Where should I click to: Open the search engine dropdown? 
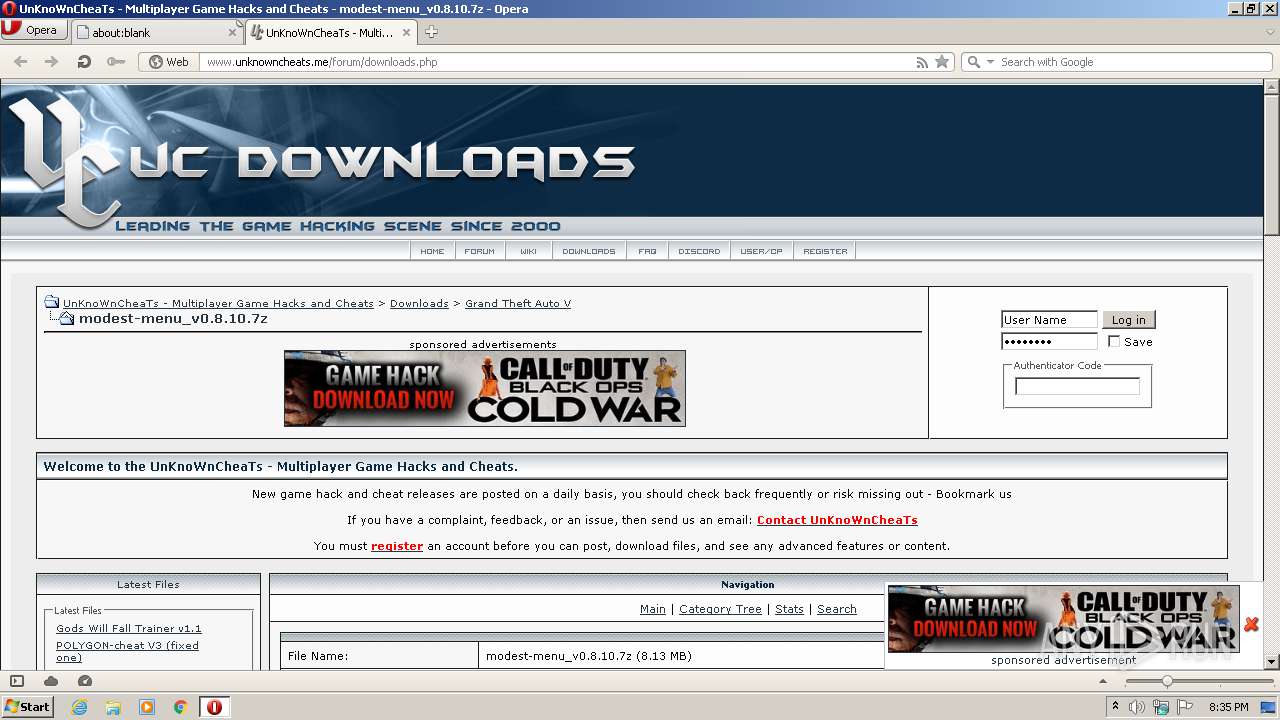(x=980, y=62)
